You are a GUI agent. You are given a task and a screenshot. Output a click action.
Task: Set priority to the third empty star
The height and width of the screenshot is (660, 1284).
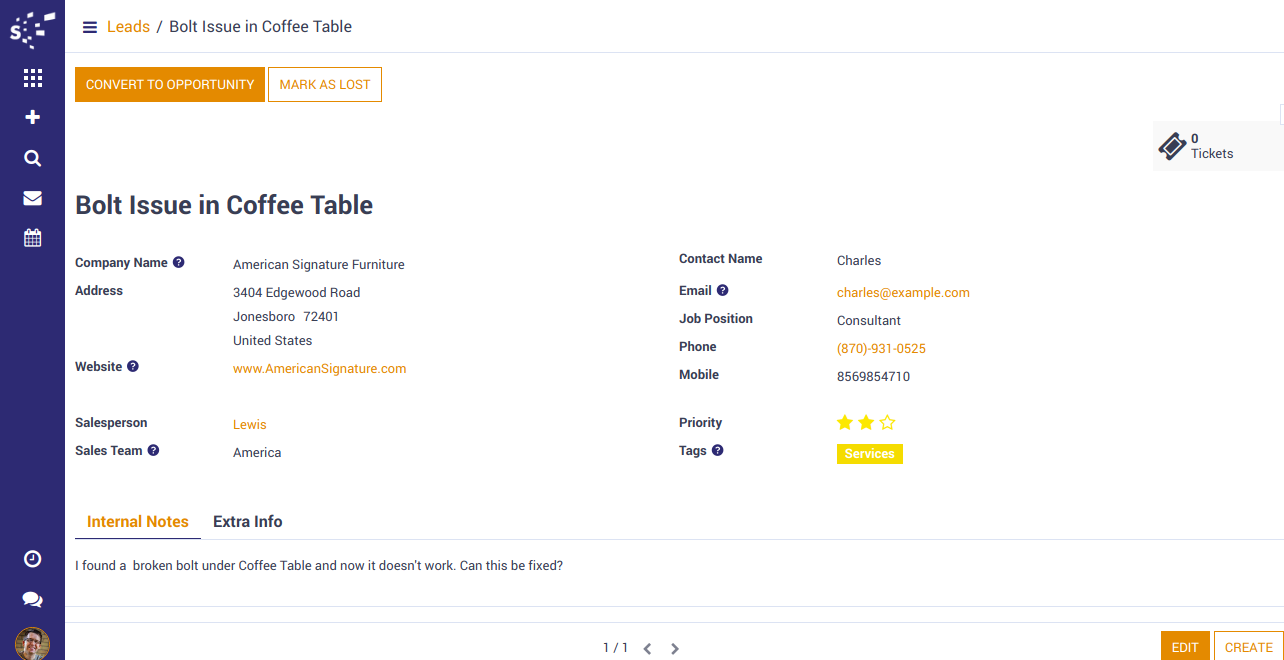pyautogui.click(x=887, y=422)
